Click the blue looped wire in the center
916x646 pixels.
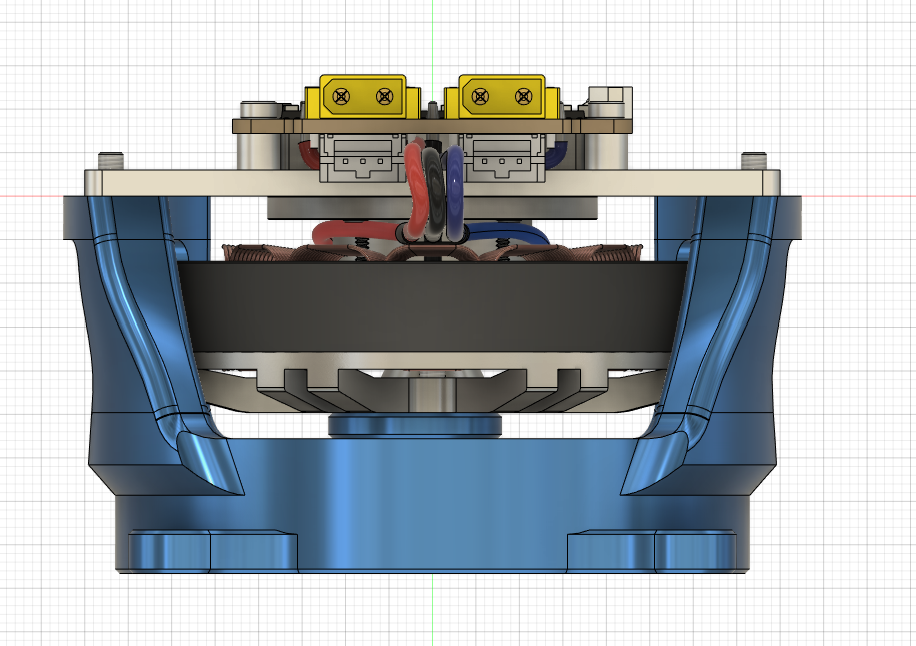click(x=454, y=193)
